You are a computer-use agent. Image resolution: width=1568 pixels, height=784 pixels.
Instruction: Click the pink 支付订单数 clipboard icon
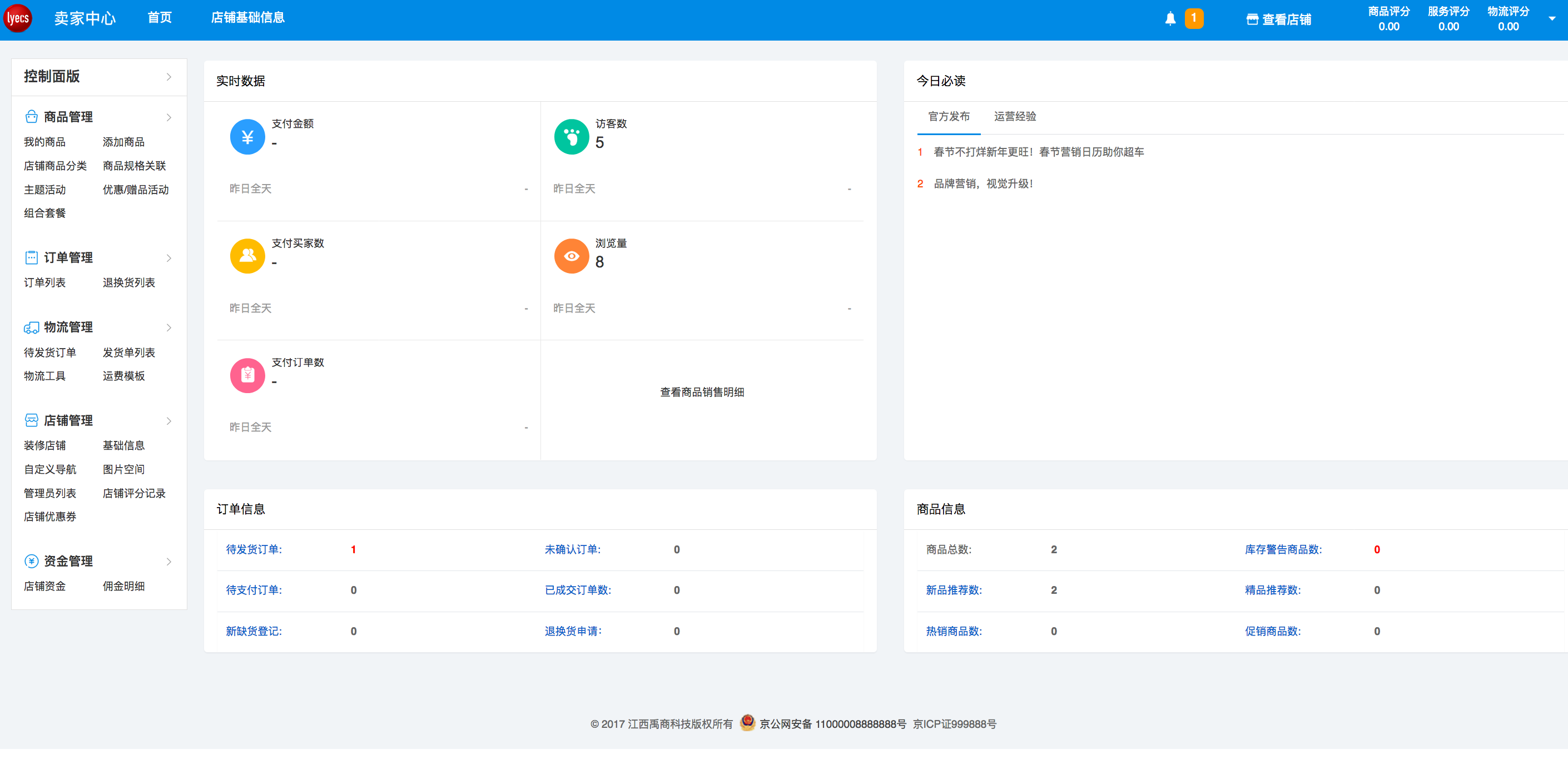(x=247, y=375)
